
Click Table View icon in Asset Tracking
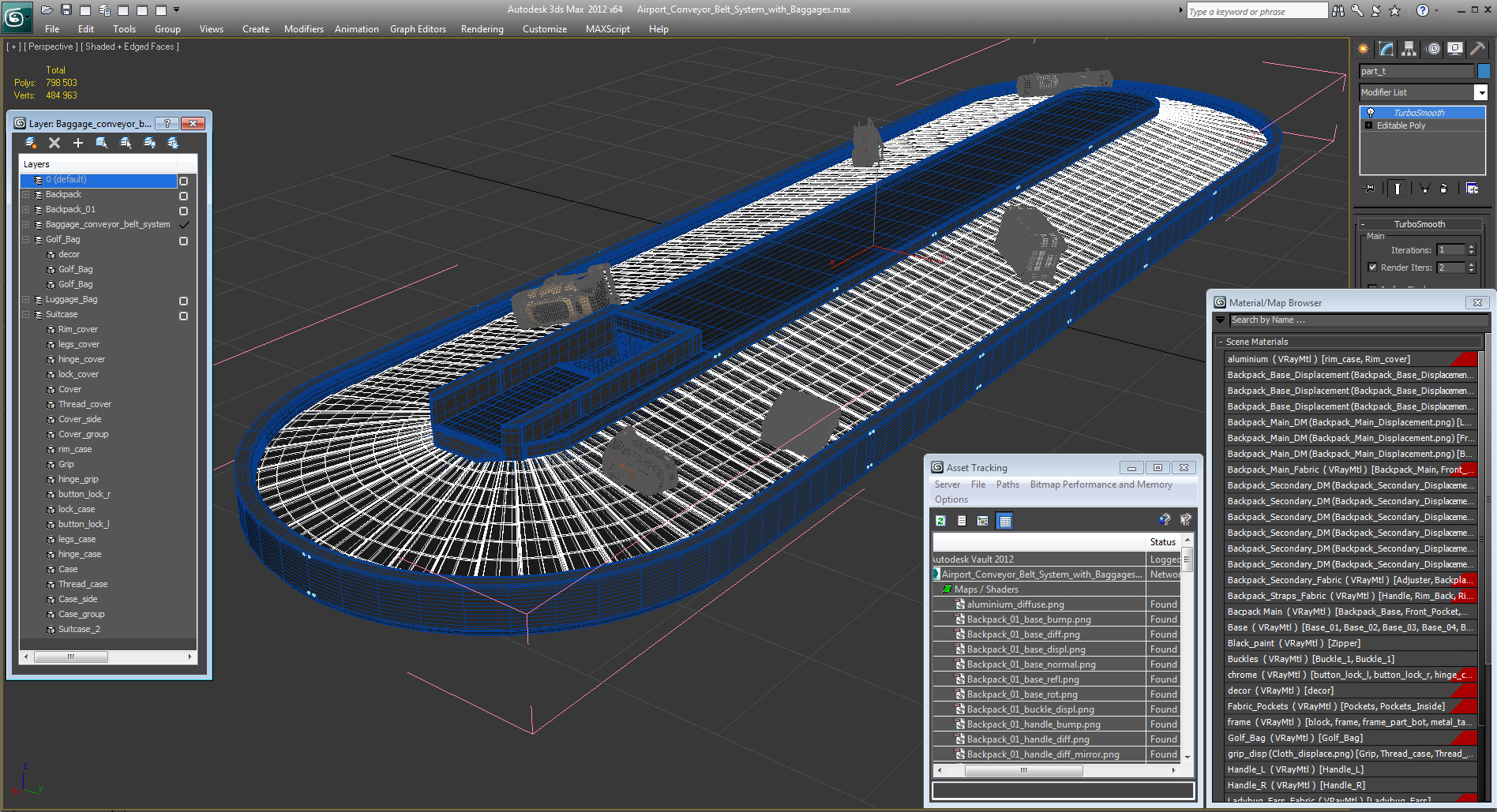click(1004, 521)
